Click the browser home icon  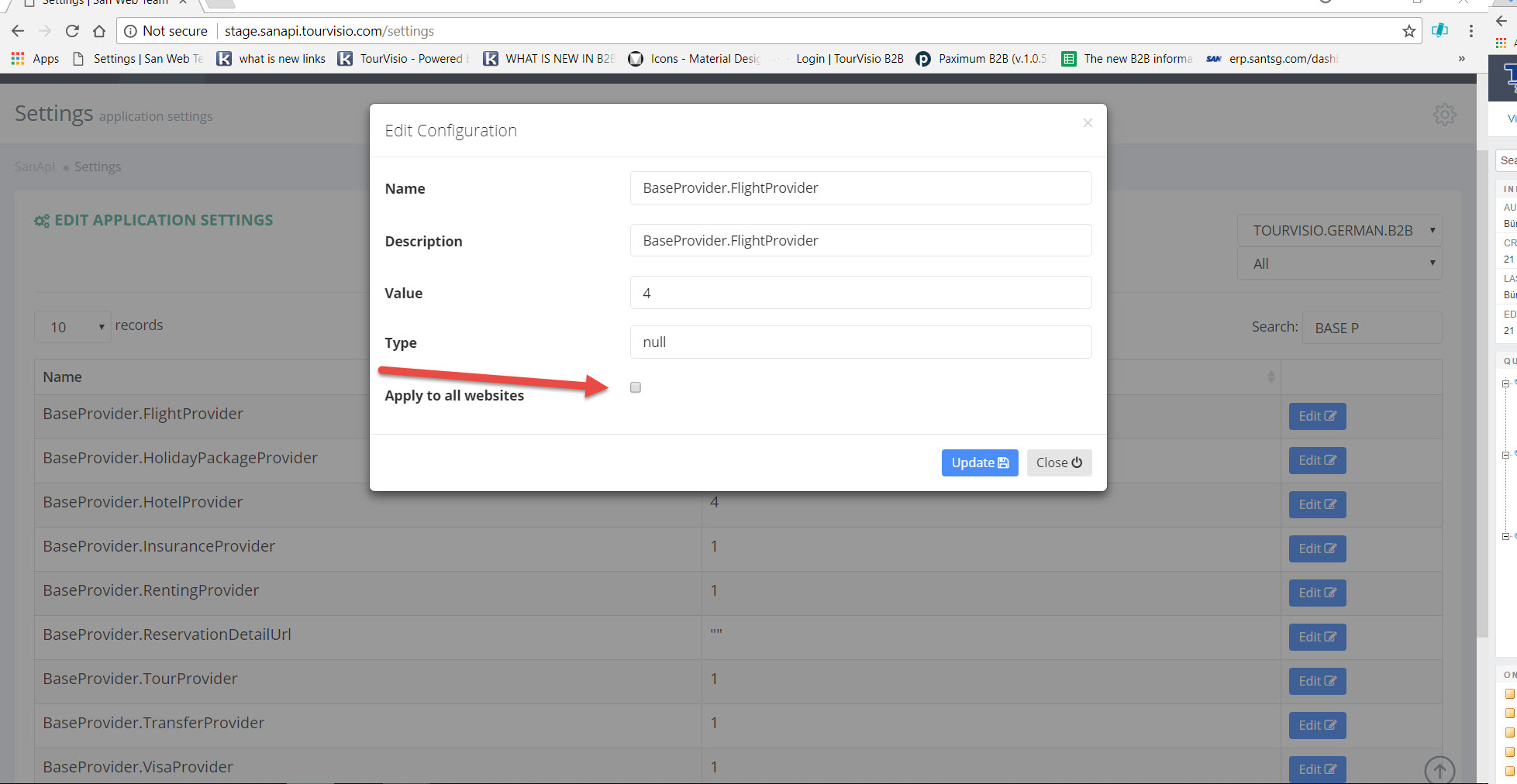click(x=99, y=31)
